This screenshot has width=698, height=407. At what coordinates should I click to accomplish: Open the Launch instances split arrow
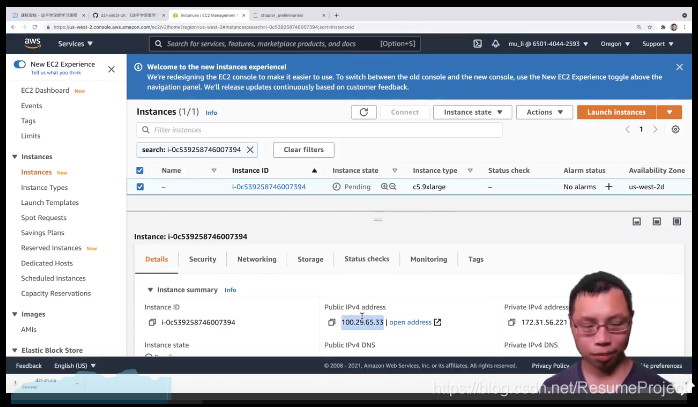pos(669,112)
